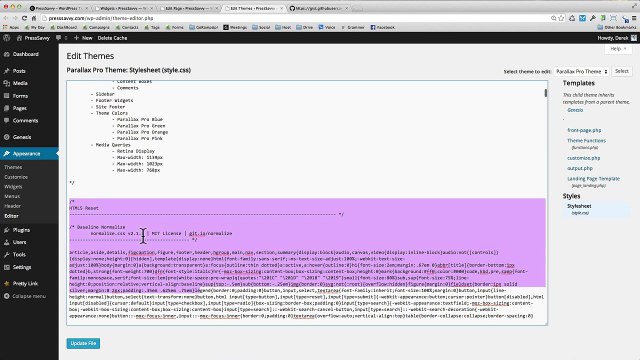Bookmark this page with the star icon
The image size is (640, 360).
click(x=561, y=18)
